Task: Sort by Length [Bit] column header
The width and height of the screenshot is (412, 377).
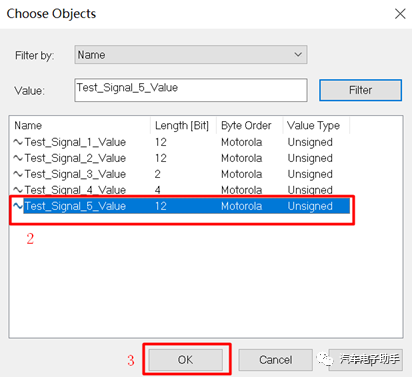Action: [183, 126]
